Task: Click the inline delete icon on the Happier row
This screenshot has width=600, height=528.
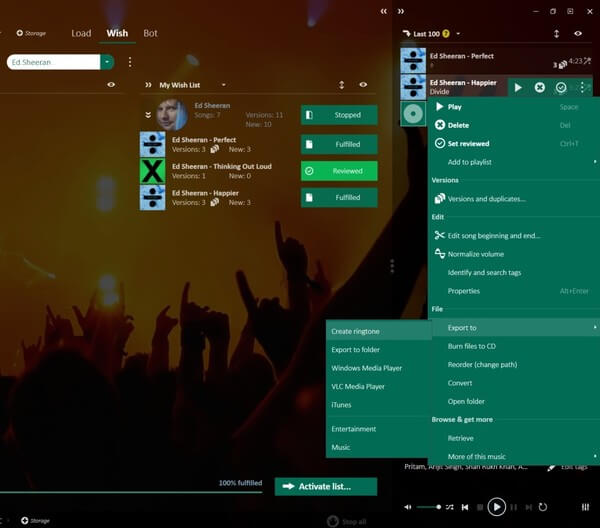Action: click(540, 88)
